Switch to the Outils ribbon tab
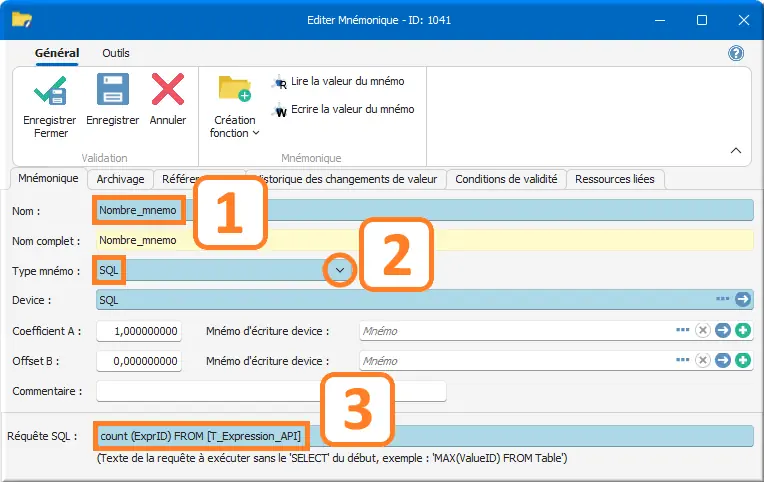Image resolution: width=764 pixels, height=482 pixels. (x=116, y=53)
